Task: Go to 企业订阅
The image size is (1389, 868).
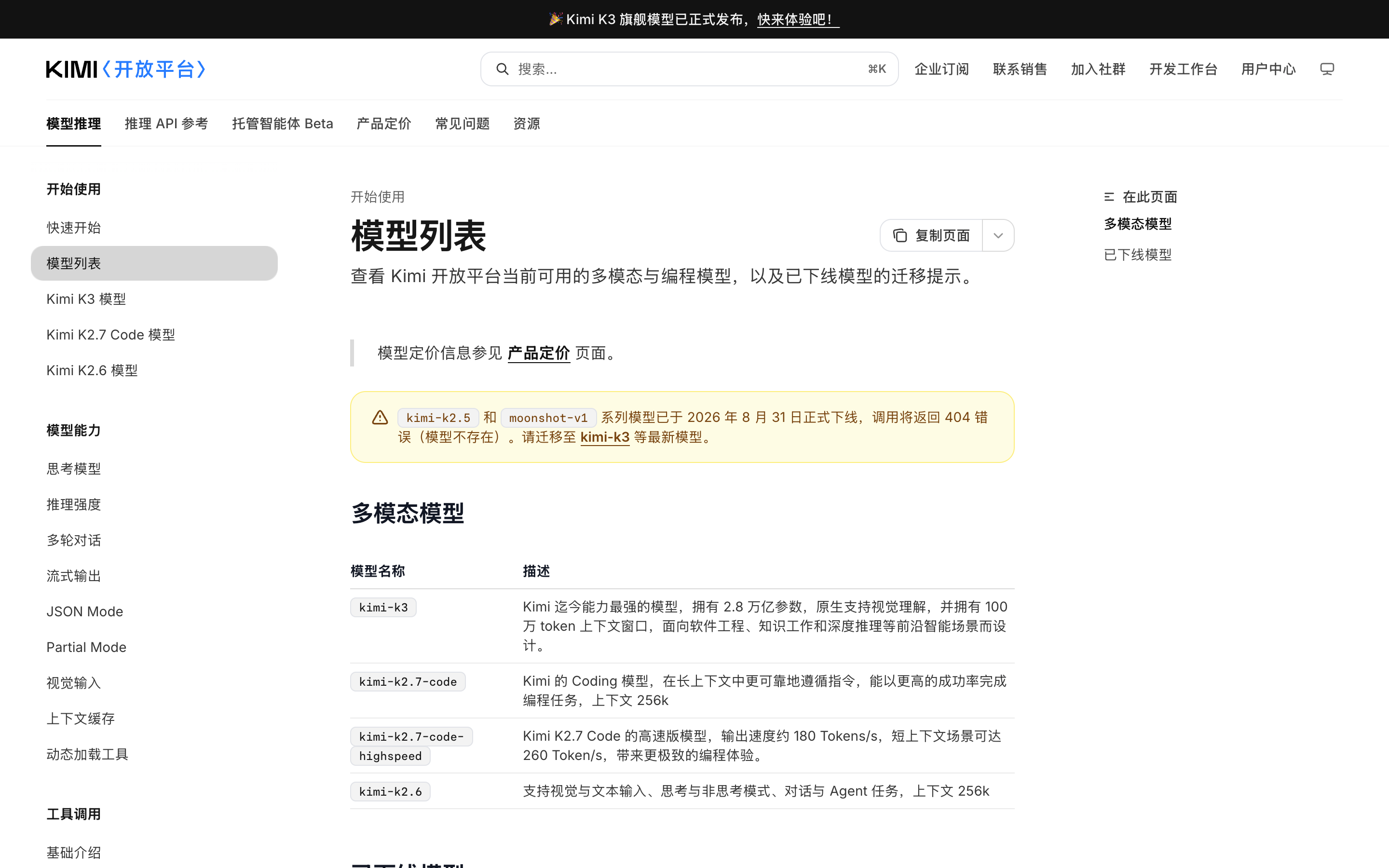Action: click(941, 69)
